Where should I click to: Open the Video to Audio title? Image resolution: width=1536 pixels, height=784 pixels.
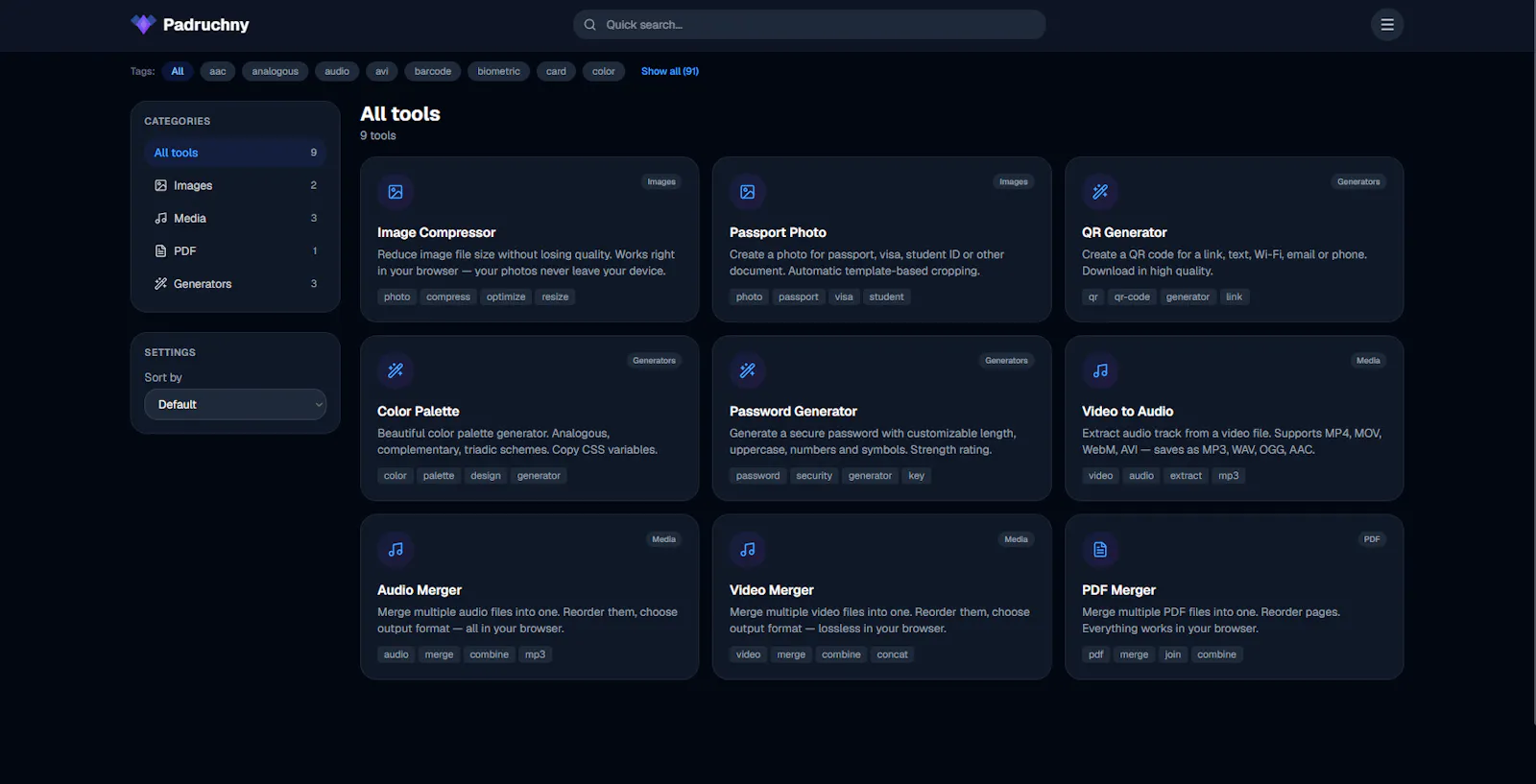[x=1128, y=411]
